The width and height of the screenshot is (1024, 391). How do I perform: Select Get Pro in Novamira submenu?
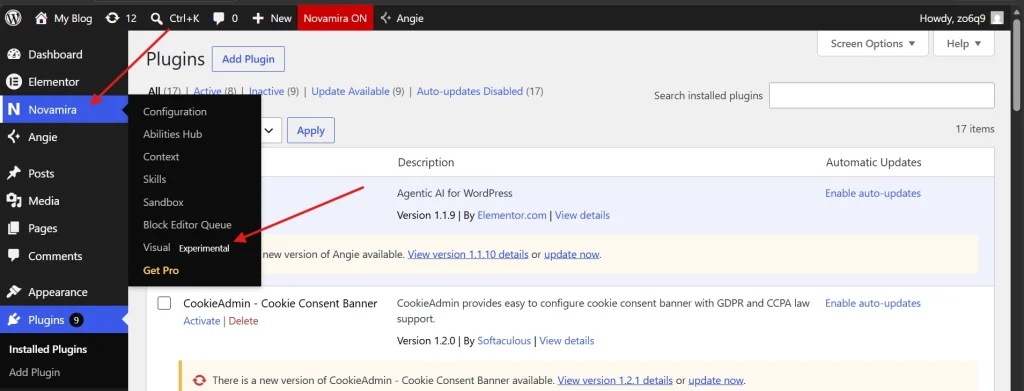(x=161, y=270)
